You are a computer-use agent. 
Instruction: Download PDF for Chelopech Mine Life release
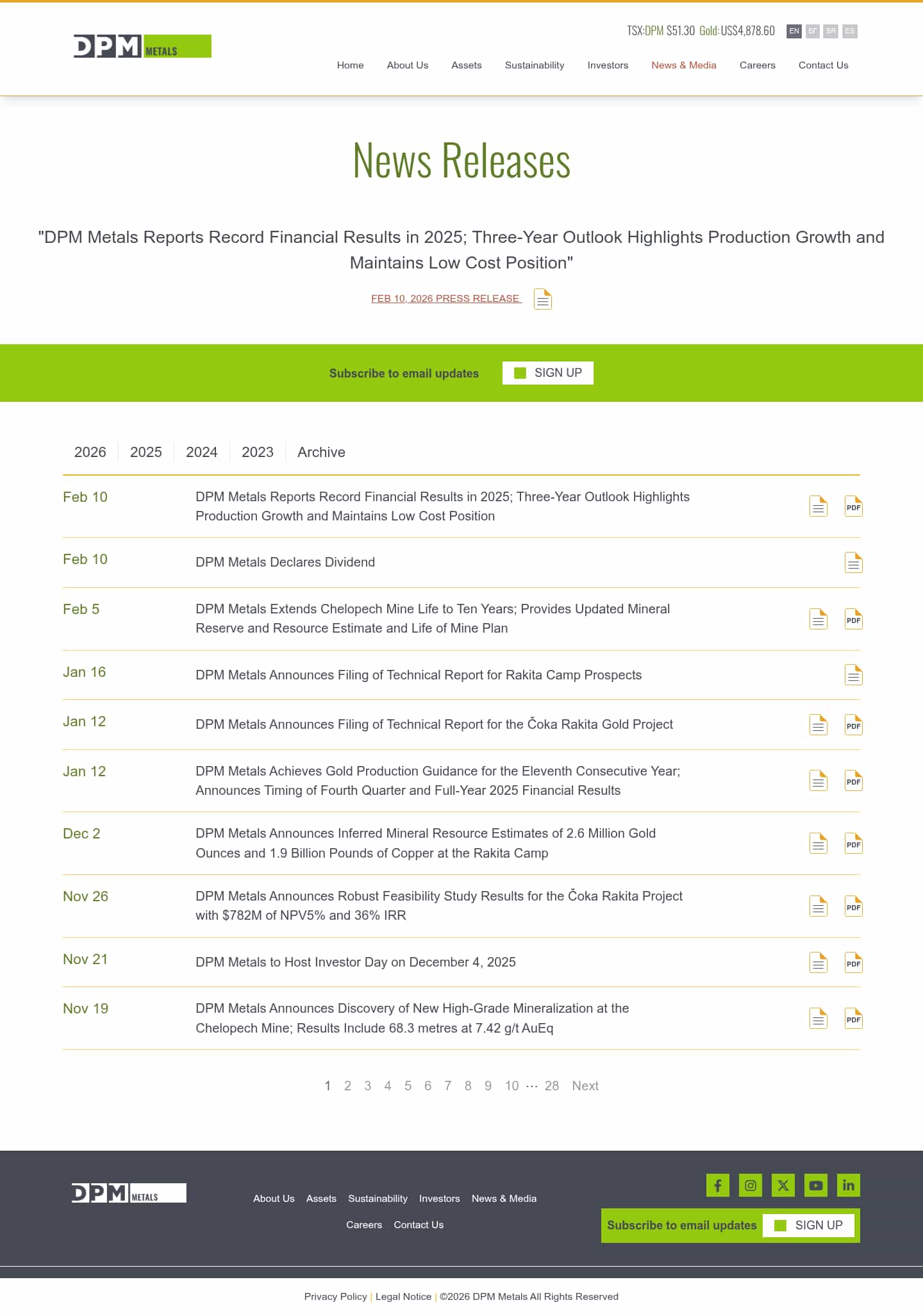tap(854, 619)
